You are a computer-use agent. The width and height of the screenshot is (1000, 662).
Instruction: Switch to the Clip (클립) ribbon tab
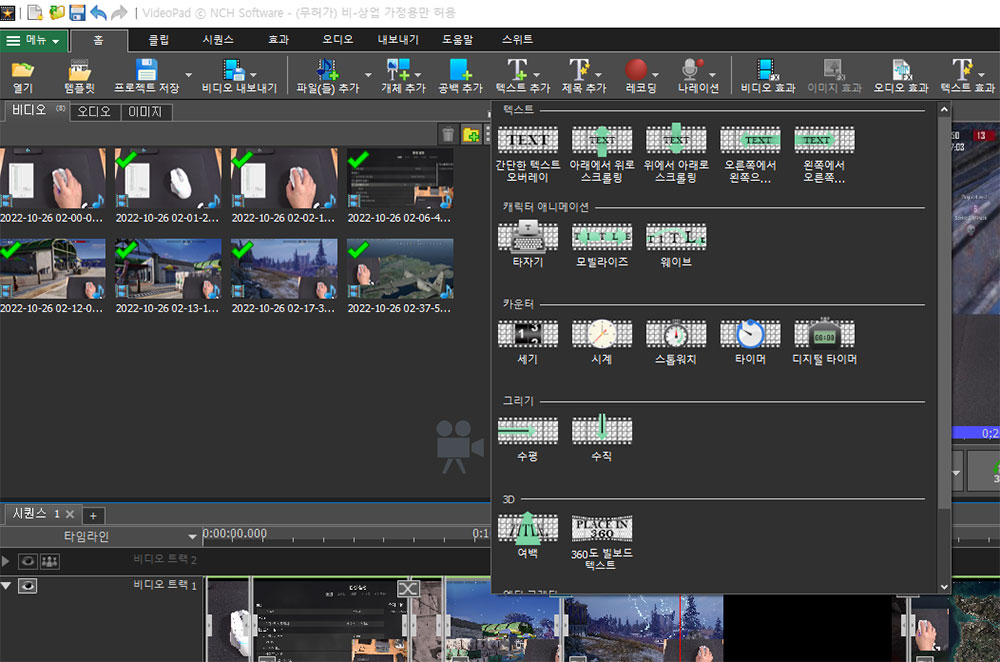158,40
